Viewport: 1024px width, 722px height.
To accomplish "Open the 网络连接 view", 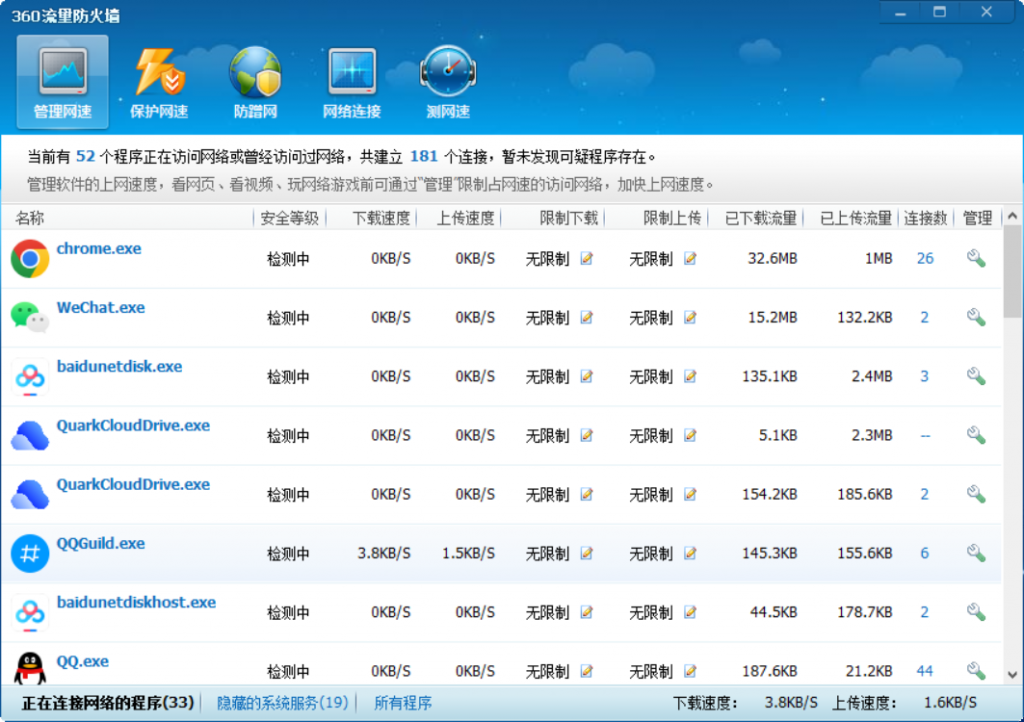I will (x=350, y=80).
